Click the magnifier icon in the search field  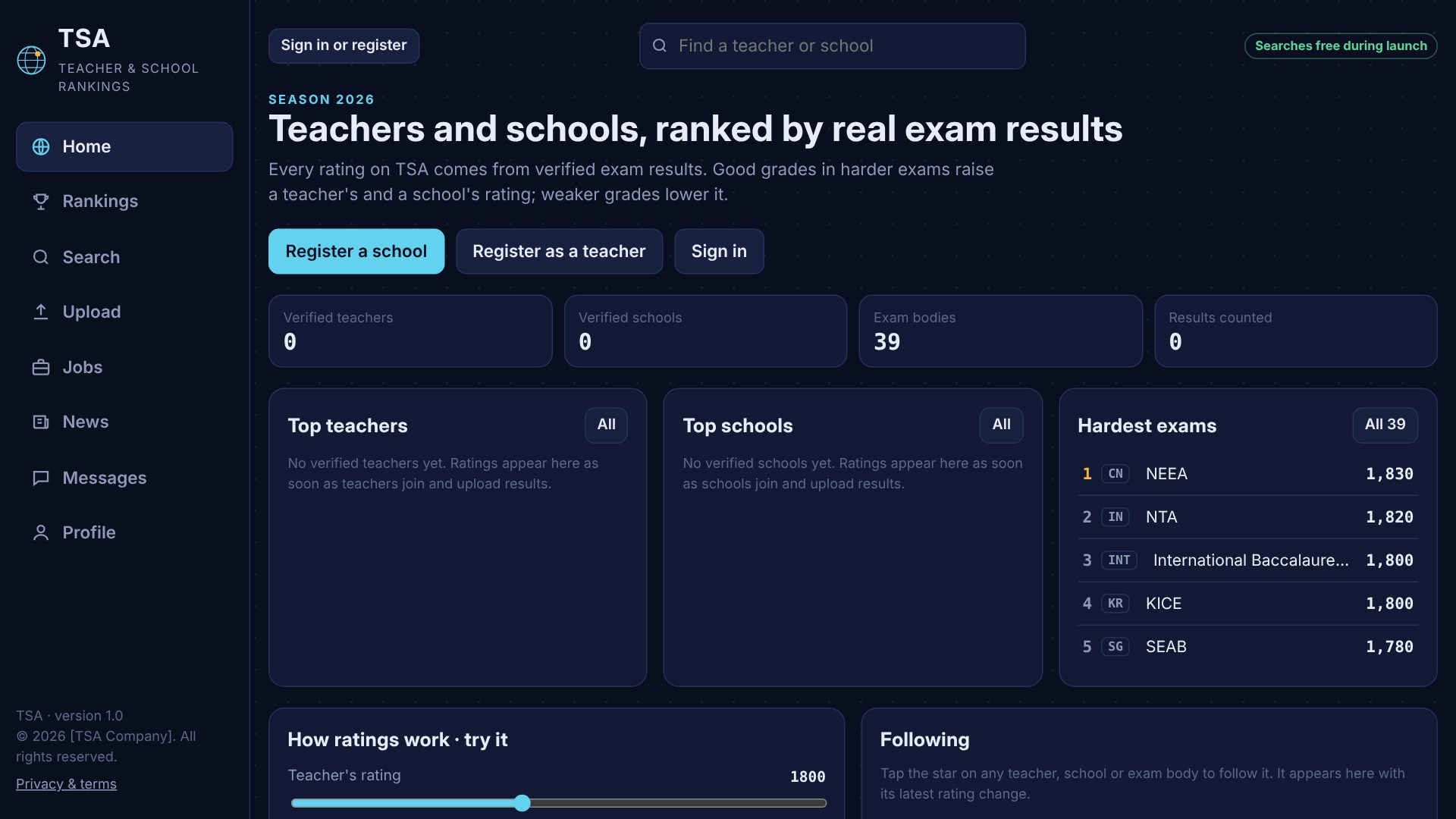tap(660, 45)
